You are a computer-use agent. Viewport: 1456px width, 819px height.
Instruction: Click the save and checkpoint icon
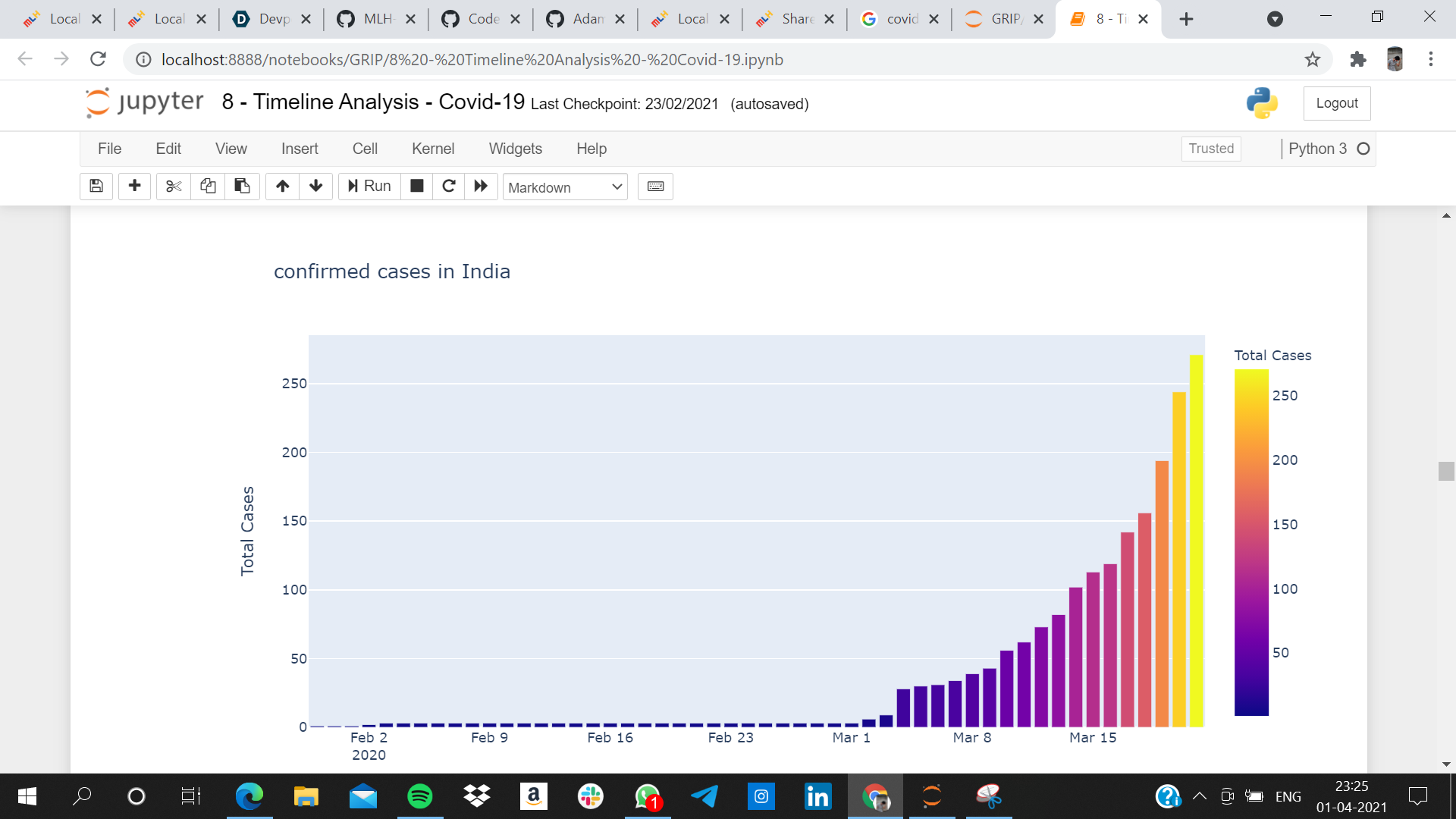click(96, 187)
